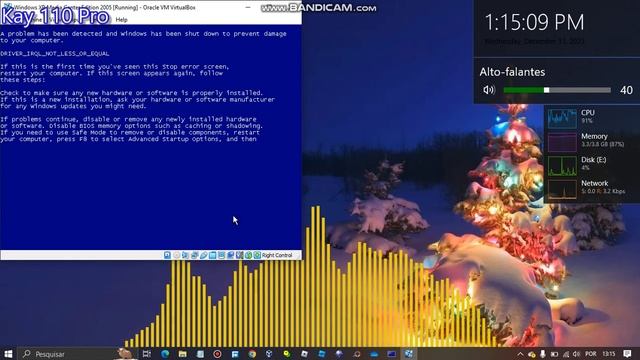Click the speaker icon in Alto-falantes widget
The width and height of the screenshot is (640, 360).
[x=489, y=90]
